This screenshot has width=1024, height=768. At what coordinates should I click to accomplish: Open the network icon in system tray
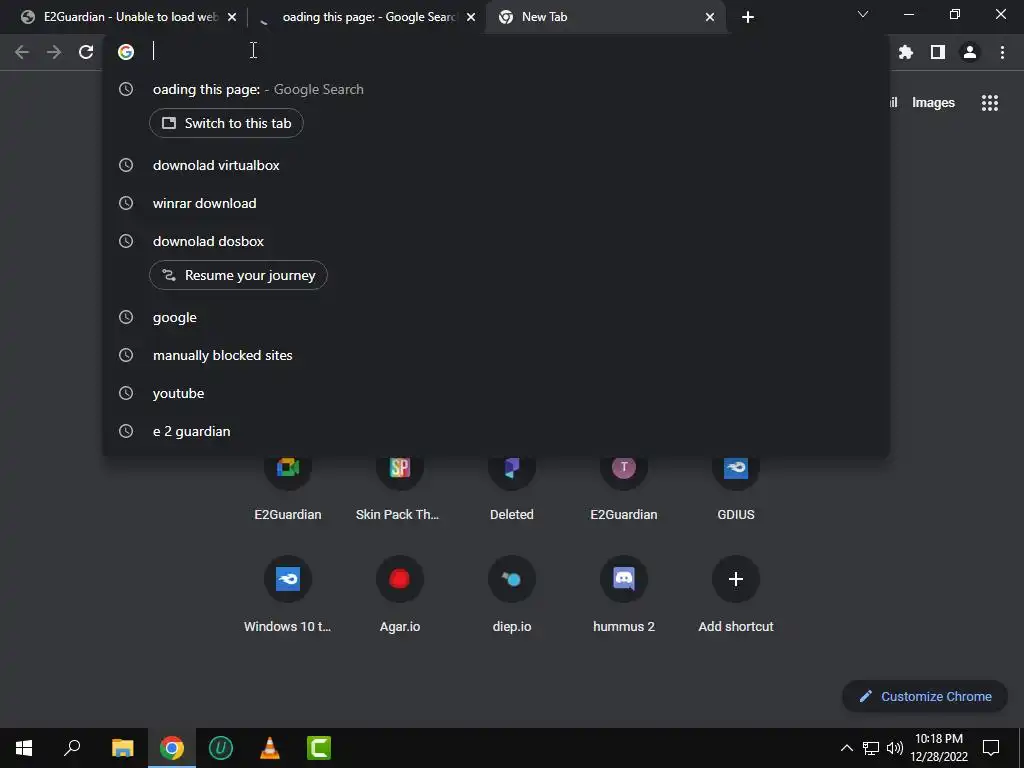tap(871, 748)
